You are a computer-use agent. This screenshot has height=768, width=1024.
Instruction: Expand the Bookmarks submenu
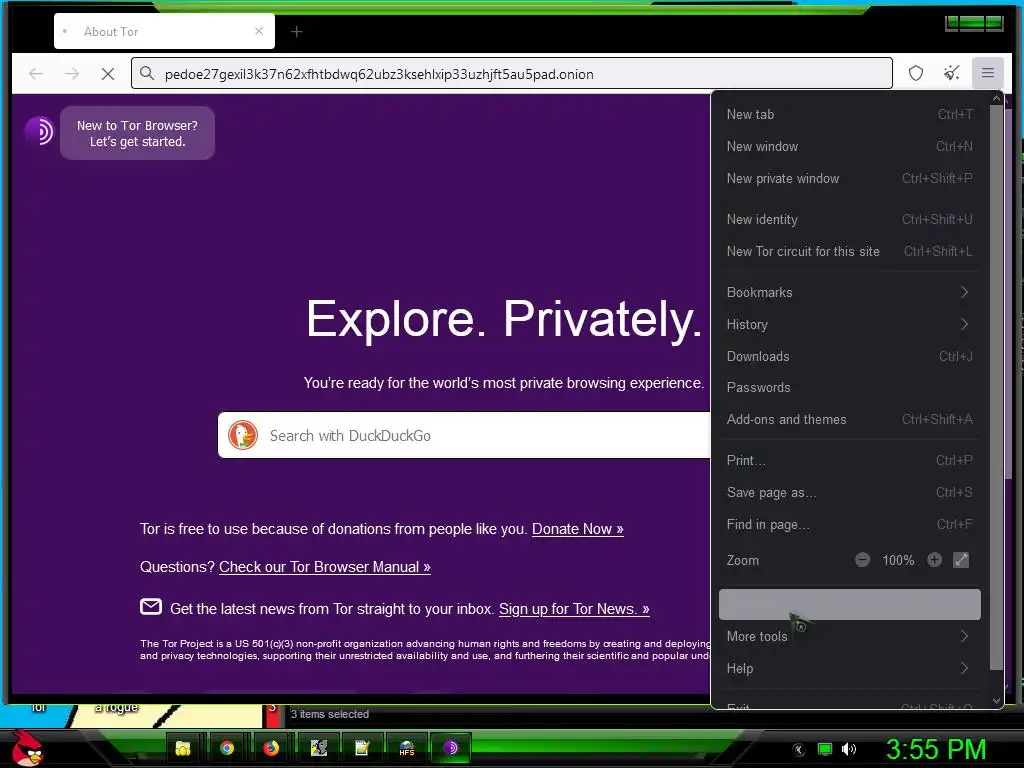(x=849, y=292)
